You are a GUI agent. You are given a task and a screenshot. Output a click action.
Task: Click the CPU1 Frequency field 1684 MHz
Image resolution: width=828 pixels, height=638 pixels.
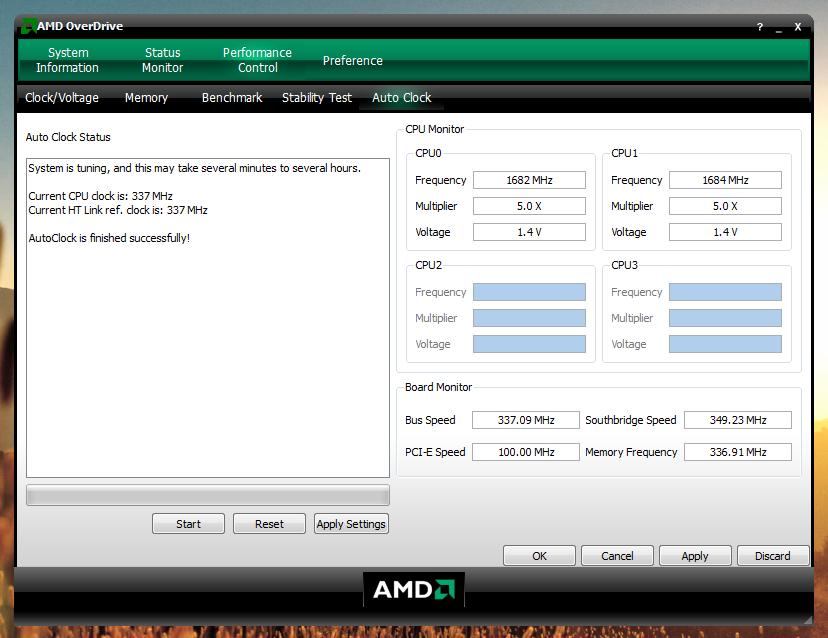(725, 180)
